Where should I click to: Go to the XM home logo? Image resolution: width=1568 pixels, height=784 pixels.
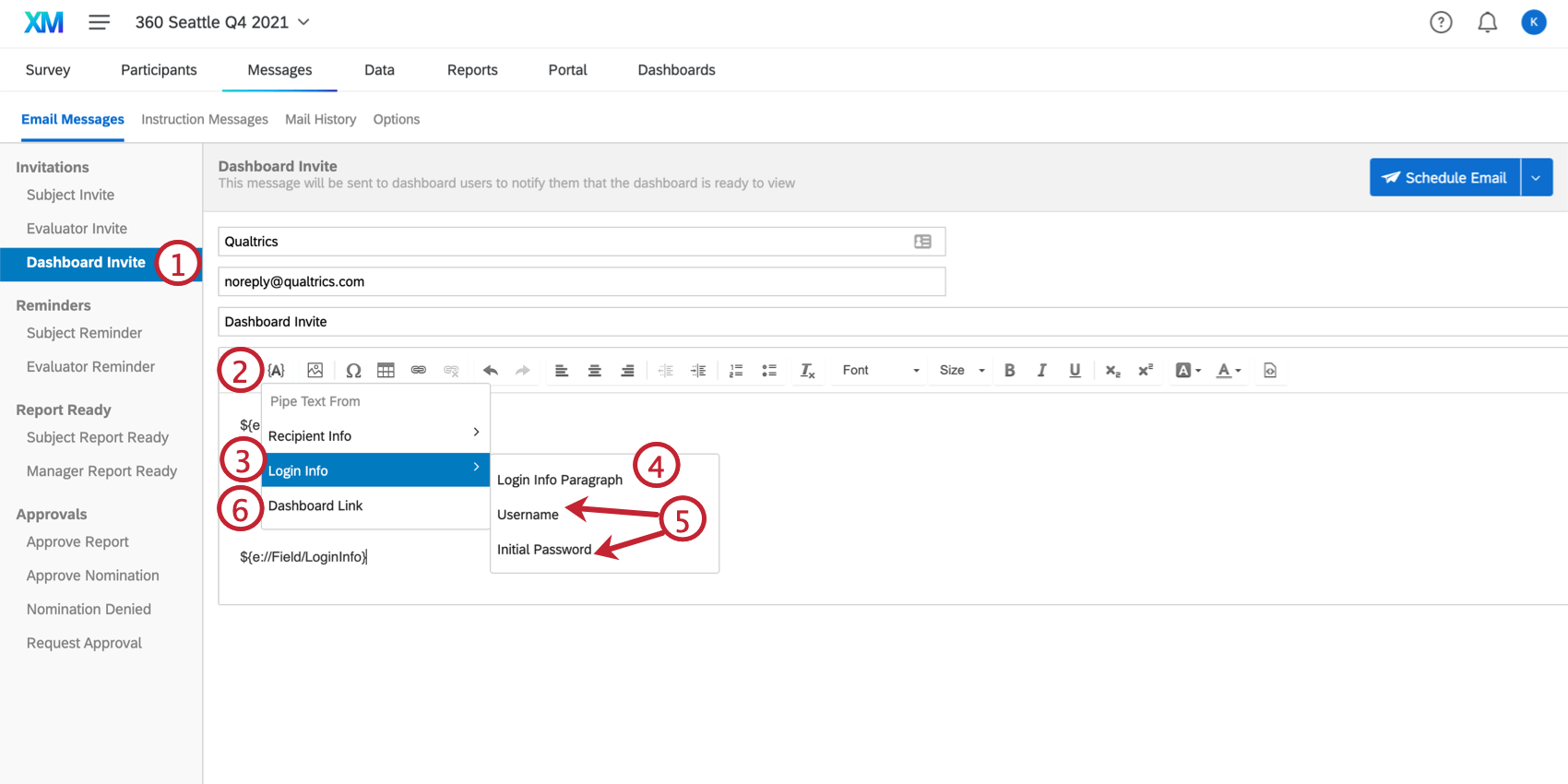pos(44,22)
